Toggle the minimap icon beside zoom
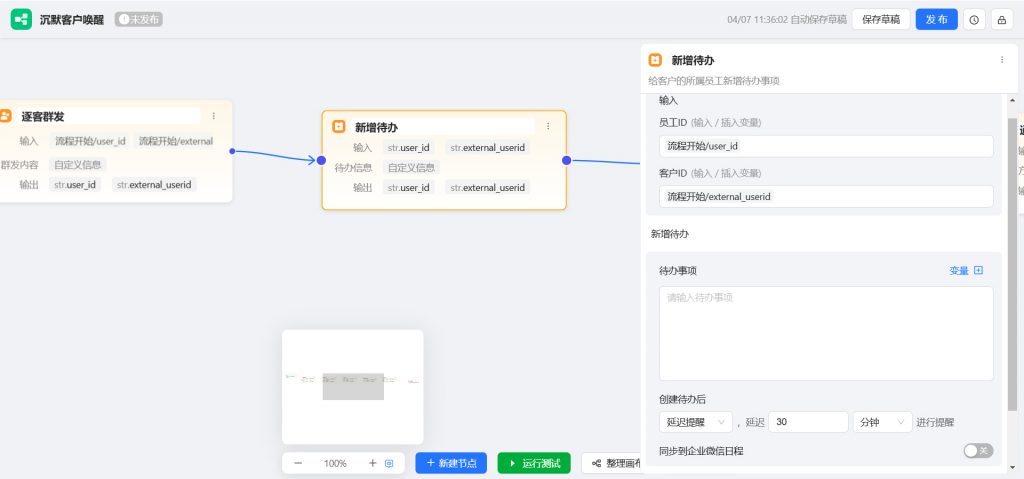 389,463
